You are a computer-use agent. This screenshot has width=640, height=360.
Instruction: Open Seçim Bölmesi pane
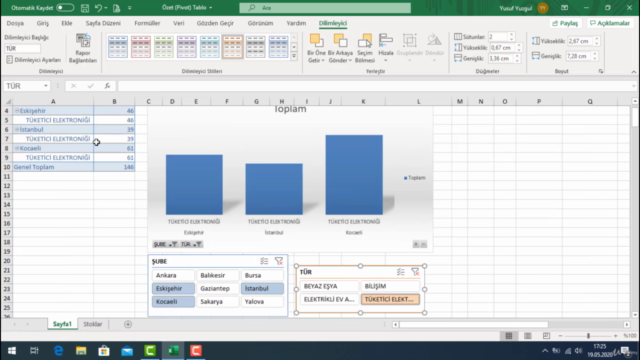[x=364, y=49]
